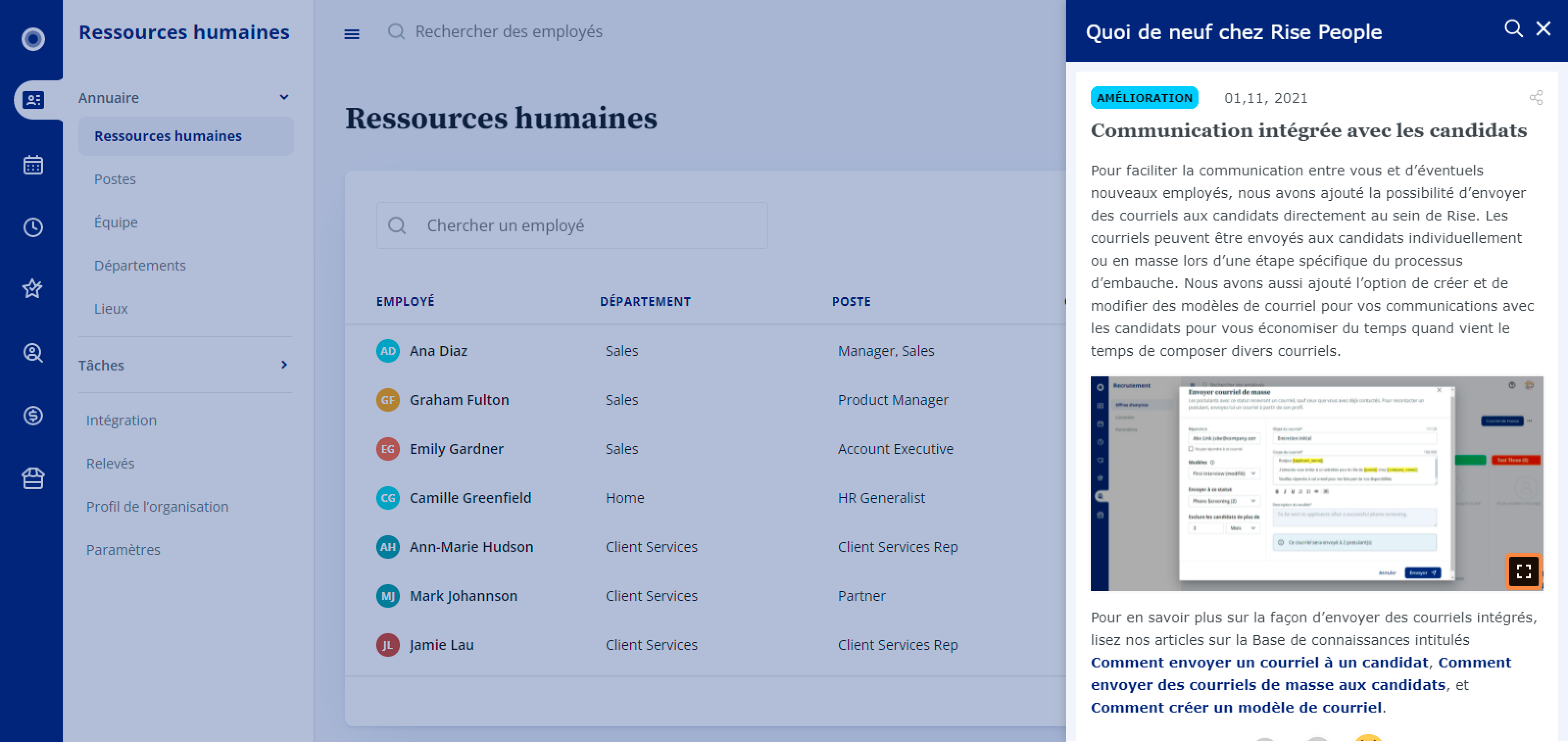Click Graham Fulton's GF avatar
This screenshot has height=742, width=1568.
pyautogui.click(x=388, y=400)
